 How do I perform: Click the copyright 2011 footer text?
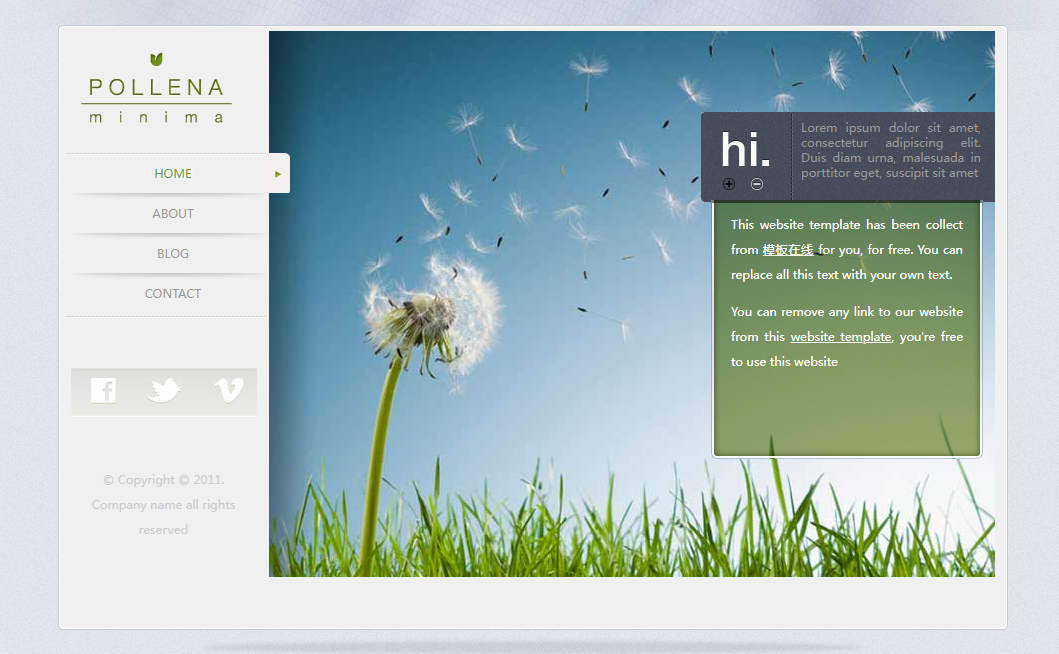point(163,504)
